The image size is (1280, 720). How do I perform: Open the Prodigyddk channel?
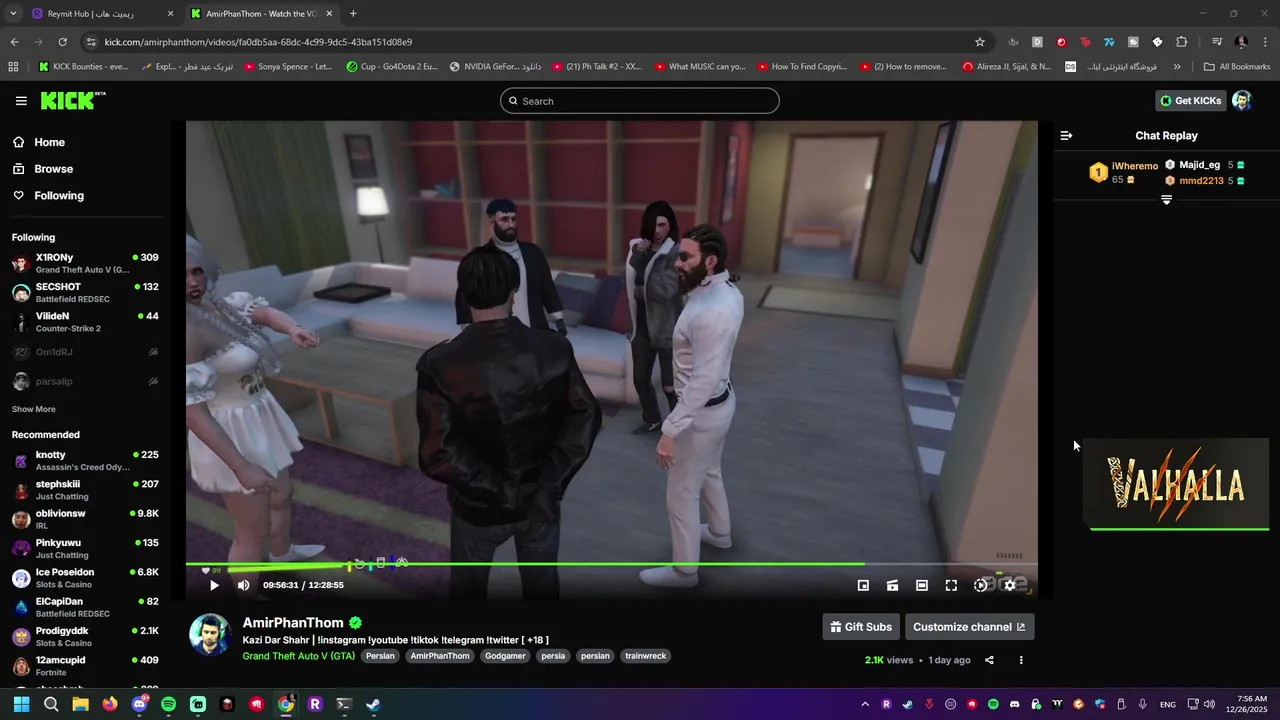[85, 636]
